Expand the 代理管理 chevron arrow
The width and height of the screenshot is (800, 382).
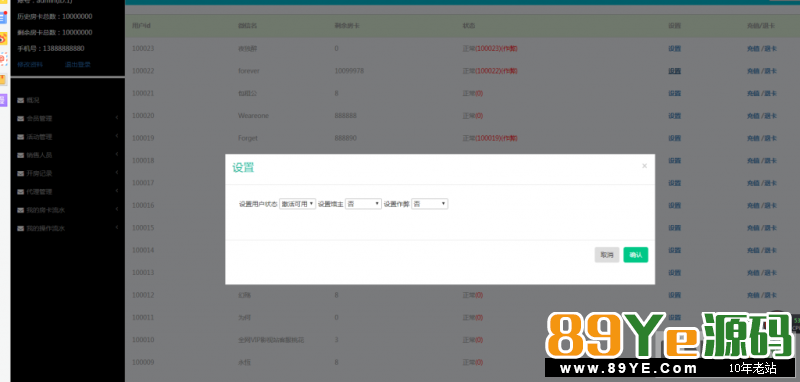coord(117,191)
